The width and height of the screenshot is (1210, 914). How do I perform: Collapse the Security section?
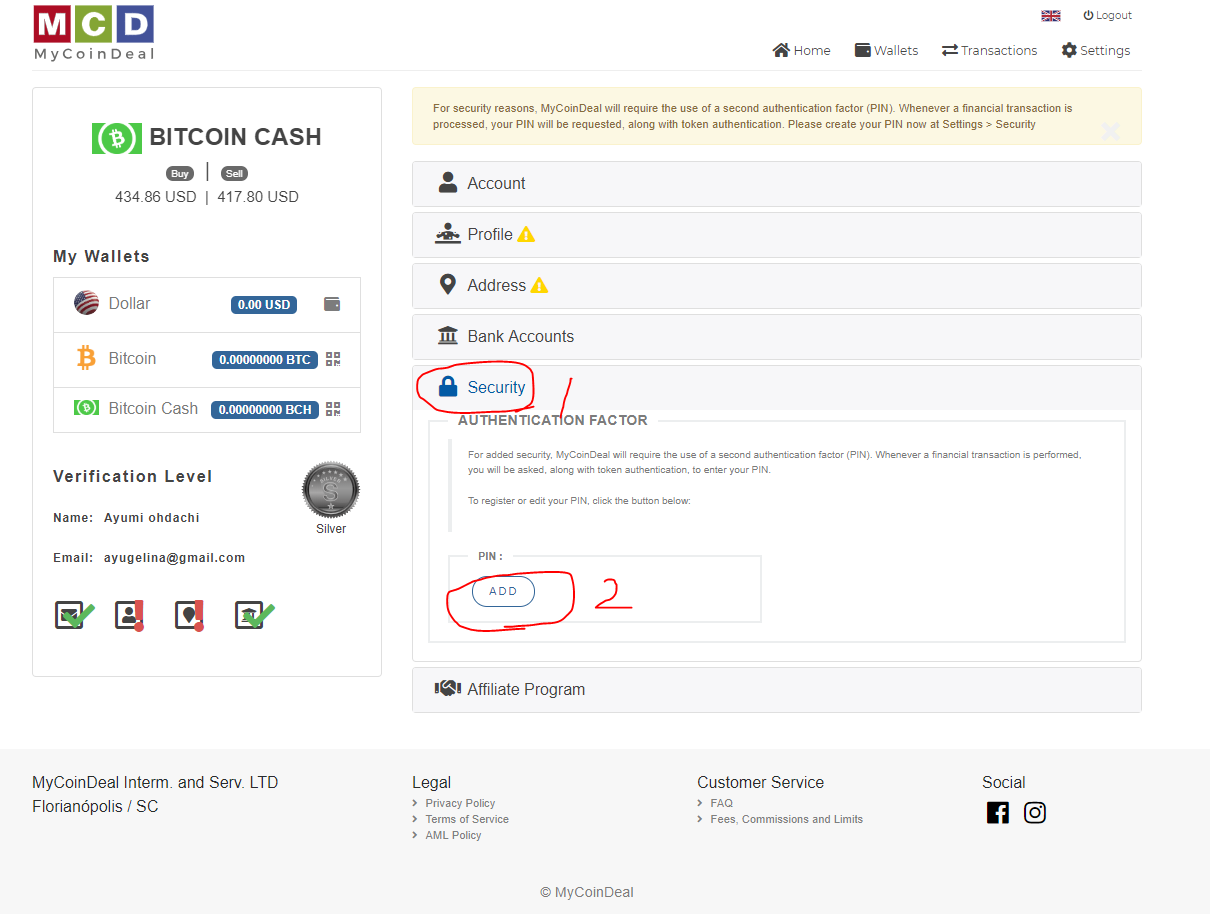pyautogui.click(x=776, y=387)
